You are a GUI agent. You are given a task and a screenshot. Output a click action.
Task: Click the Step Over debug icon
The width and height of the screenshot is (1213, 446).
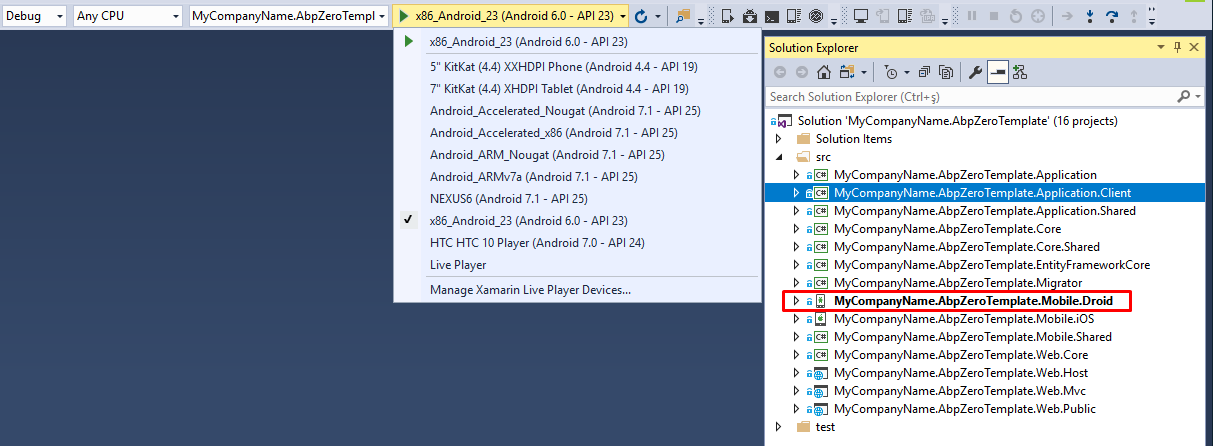pyautogui.click(x=1111, y=17)
